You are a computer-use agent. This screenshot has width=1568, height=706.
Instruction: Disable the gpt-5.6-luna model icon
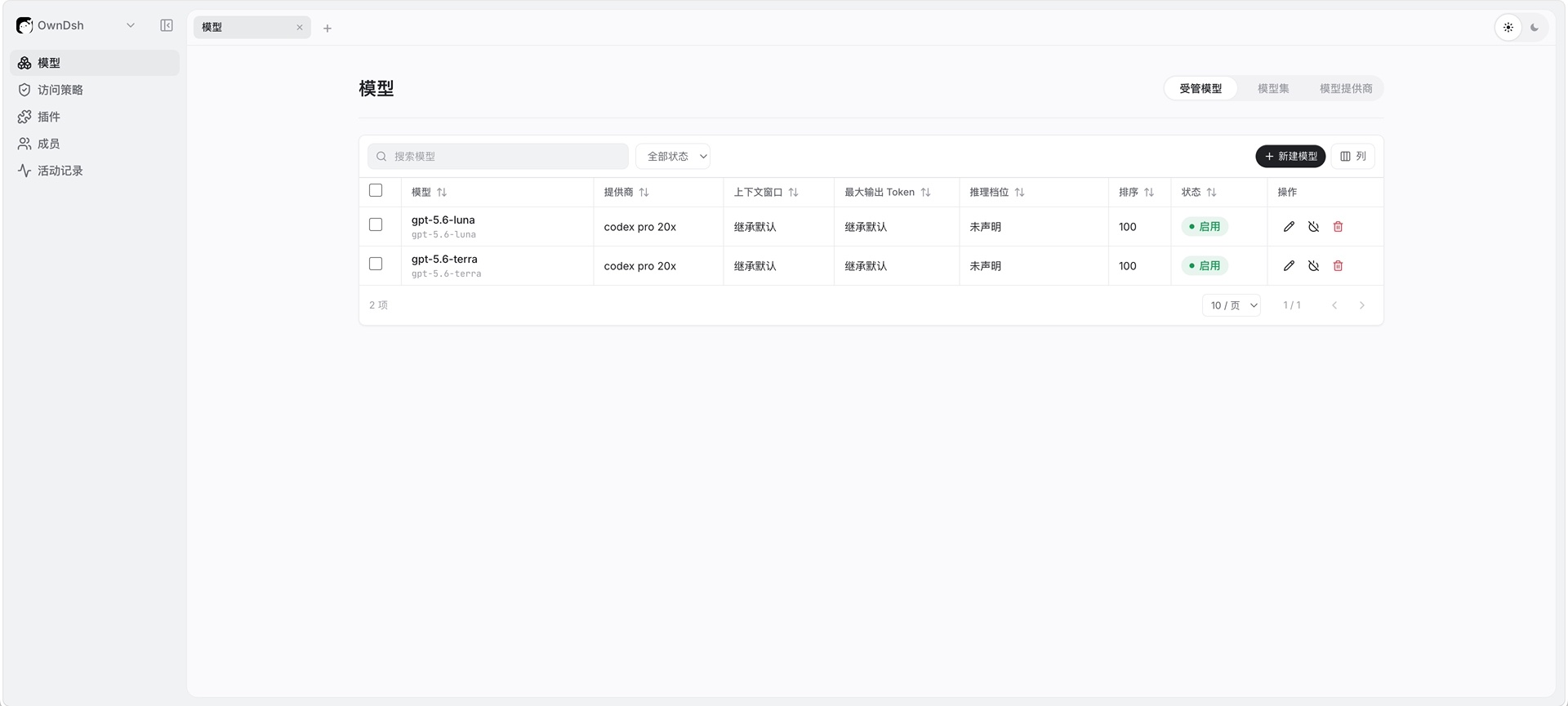tap(1313, 227)
